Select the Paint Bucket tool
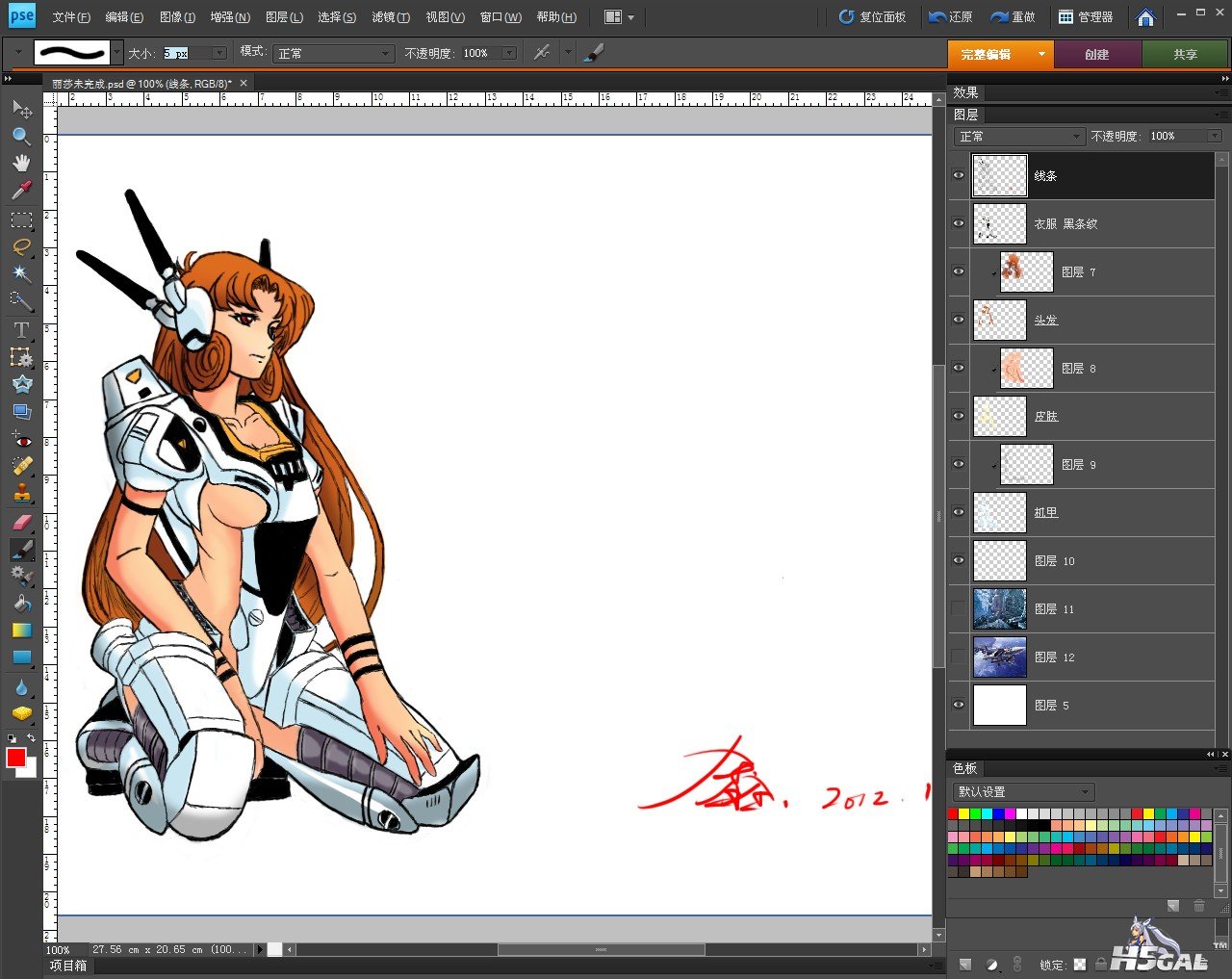The height and width of the screenshot is (979, 1232). (21, 604)
